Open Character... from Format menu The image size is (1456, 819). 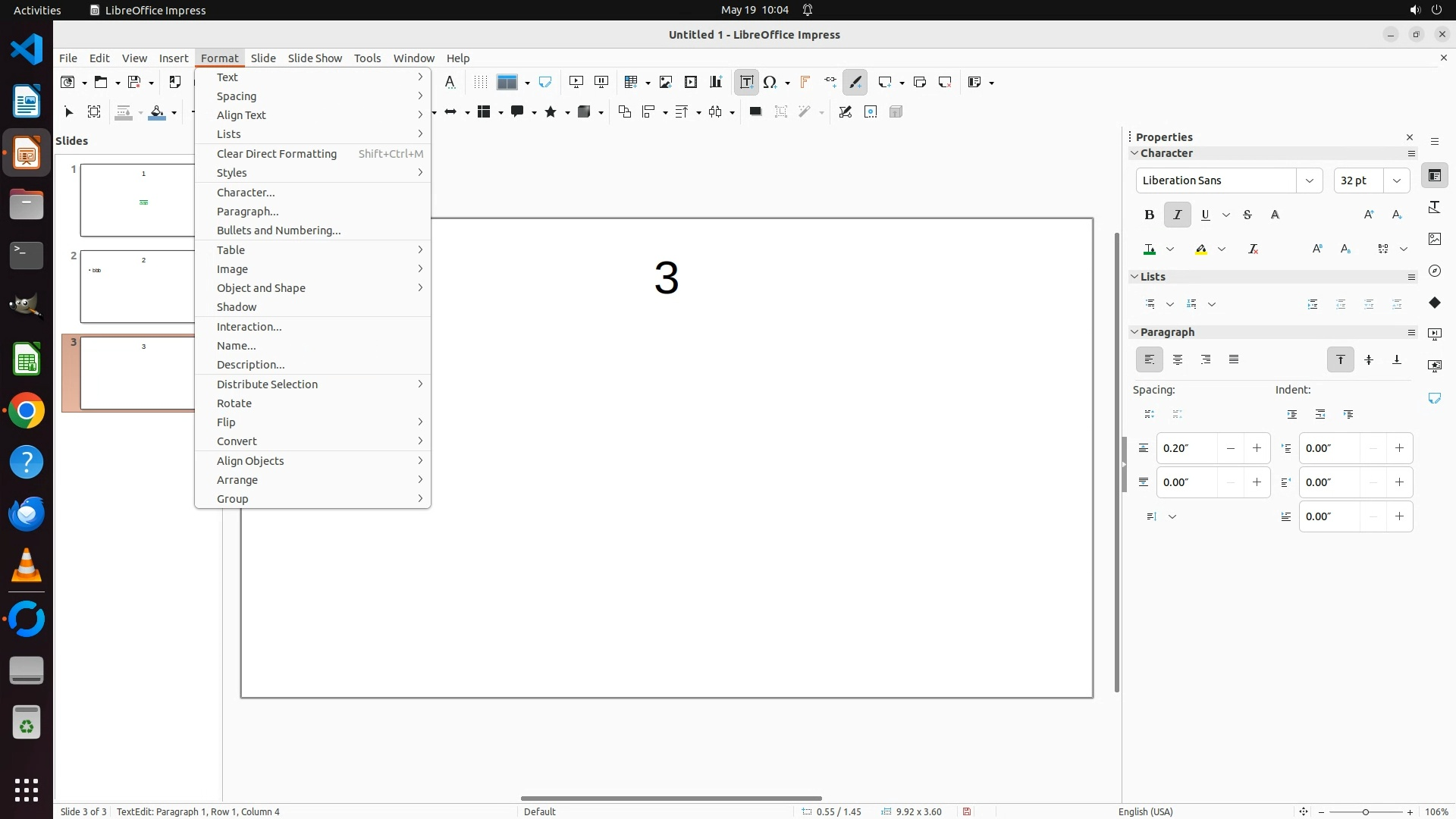coord(246,193)
